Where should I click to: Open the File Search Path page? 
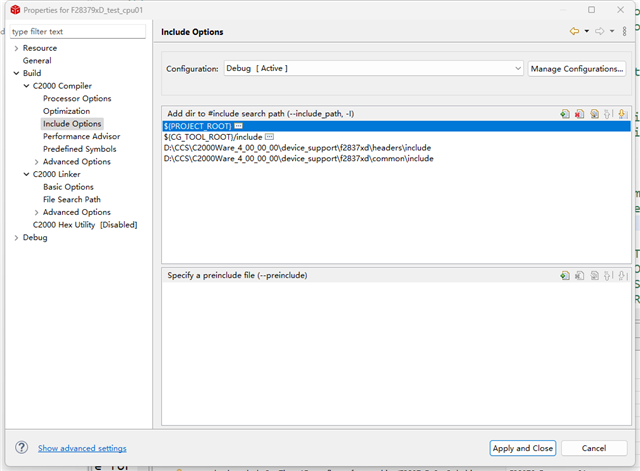click(71, 199)
